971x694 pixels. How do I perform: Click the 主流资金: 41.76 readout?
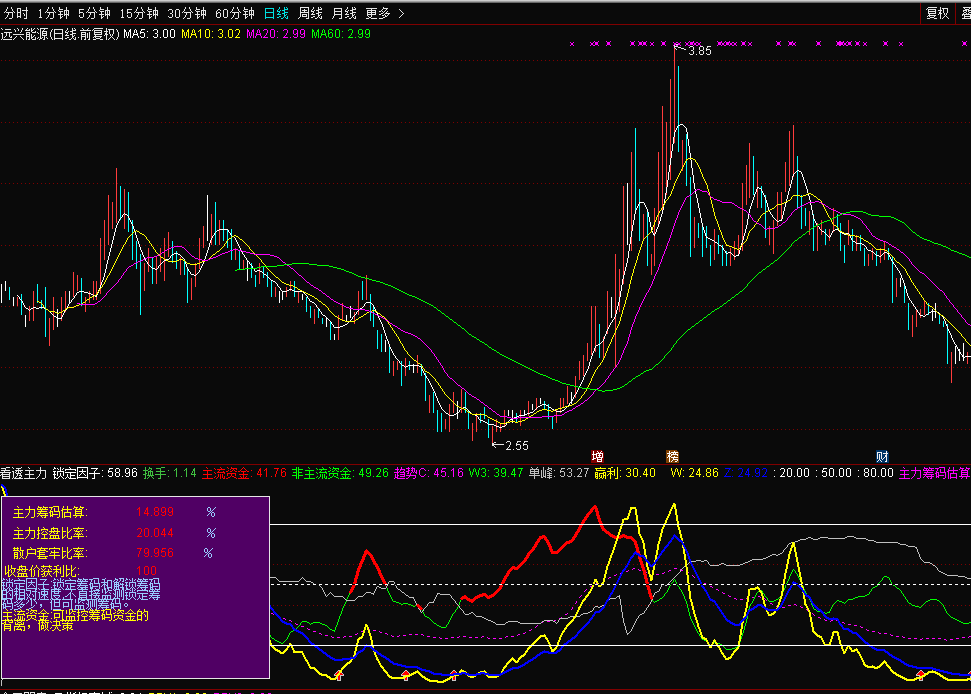[x=244, y=474]
